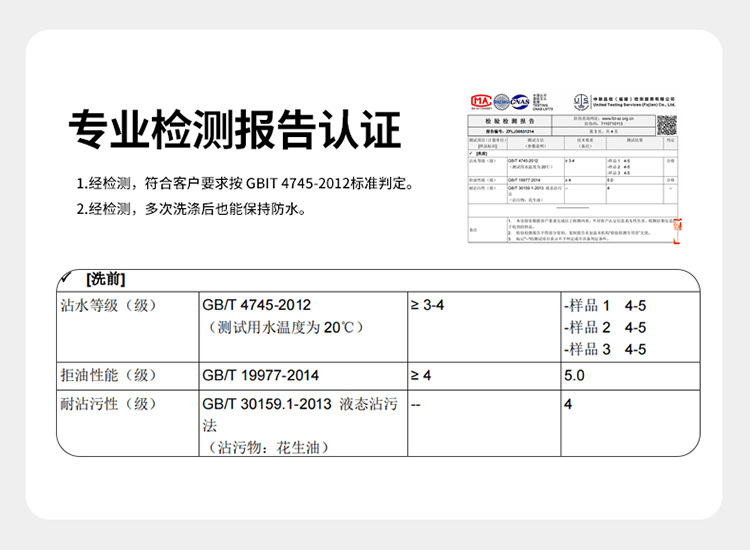Click the cell GB/T 30159.1-2013 液态沾污法
Viewport: 750px width, 550px height.
tap(300, 414)
